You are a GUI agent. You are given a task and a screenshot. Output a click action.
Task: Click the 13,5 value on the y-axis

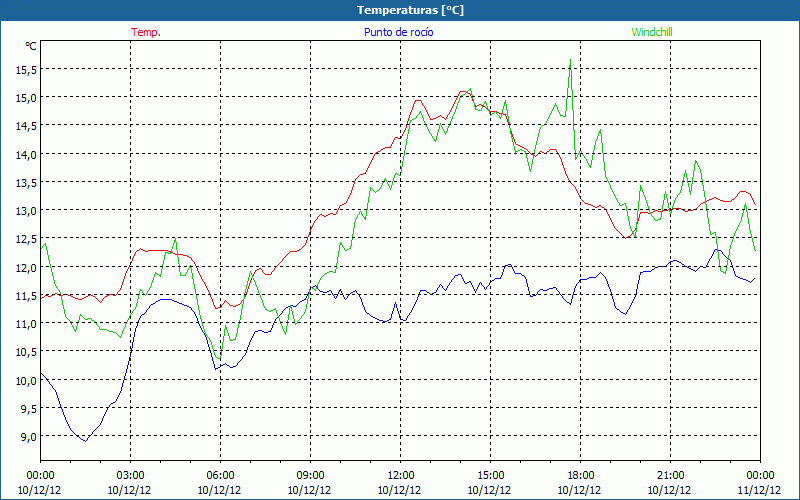coord(26,183)
